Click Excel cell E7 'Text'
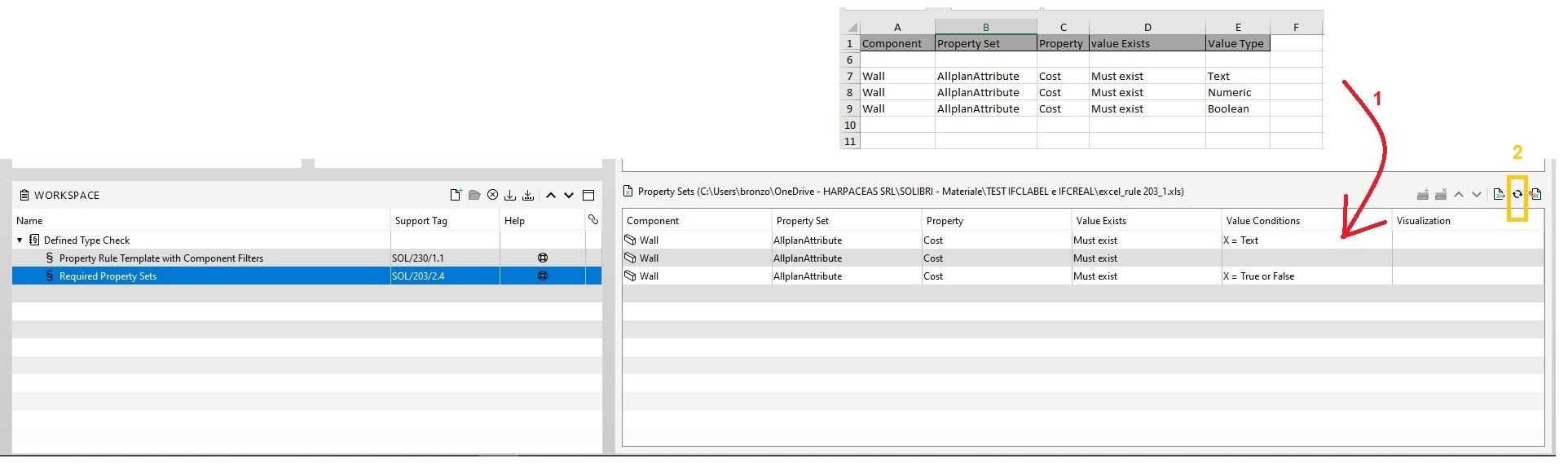The height and width of the screenshot is (472, 1568). tap(1238, 76)
